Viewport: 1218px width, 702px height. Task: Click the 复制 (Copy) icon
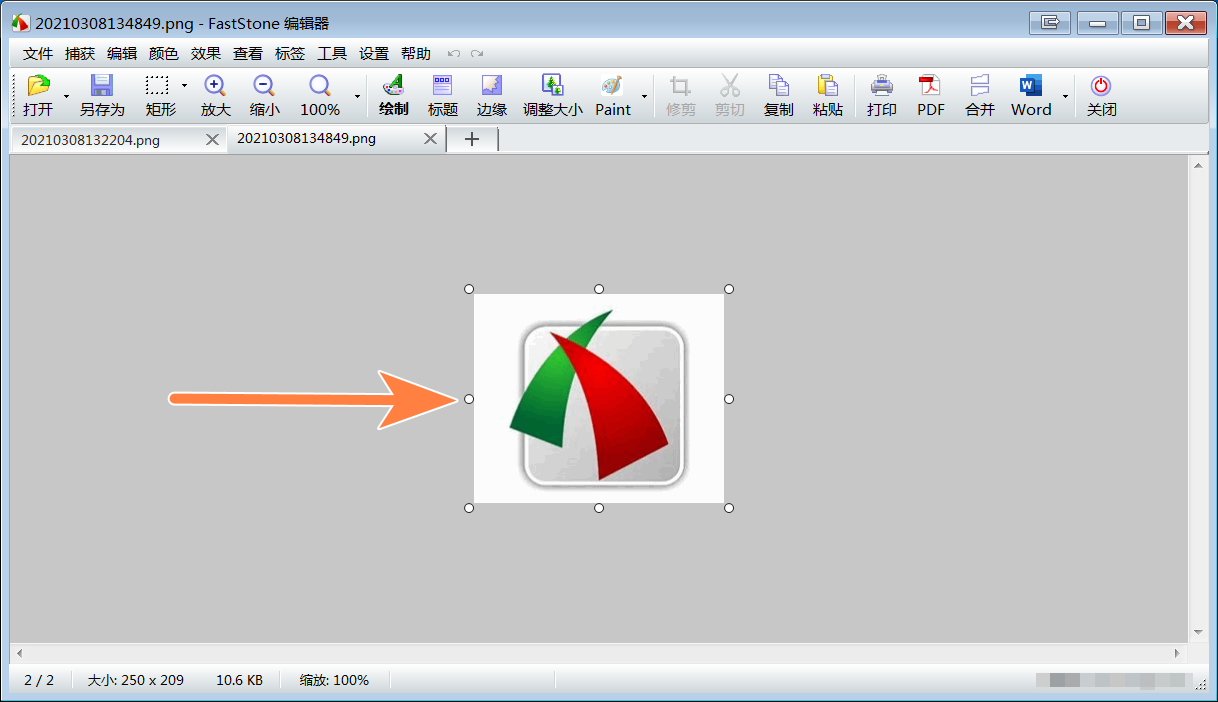[778, 86]
